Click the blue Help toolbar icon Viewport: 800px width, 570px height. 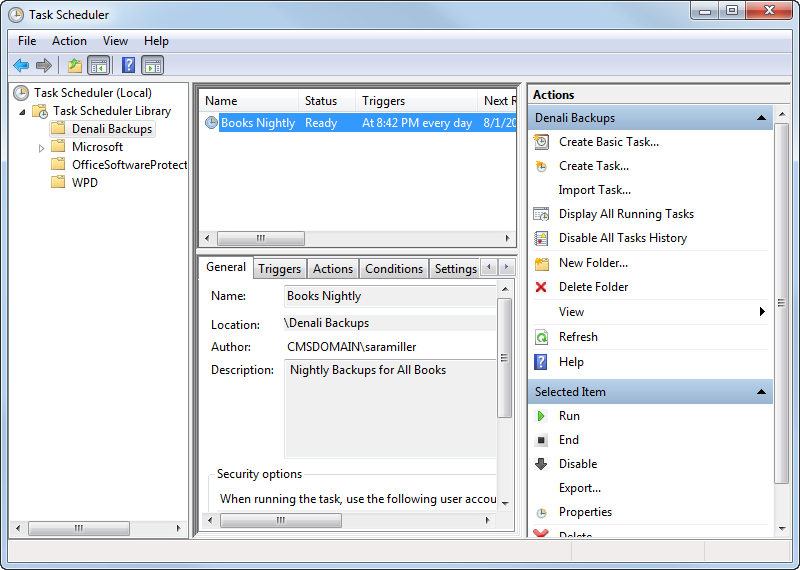point(129,65)
